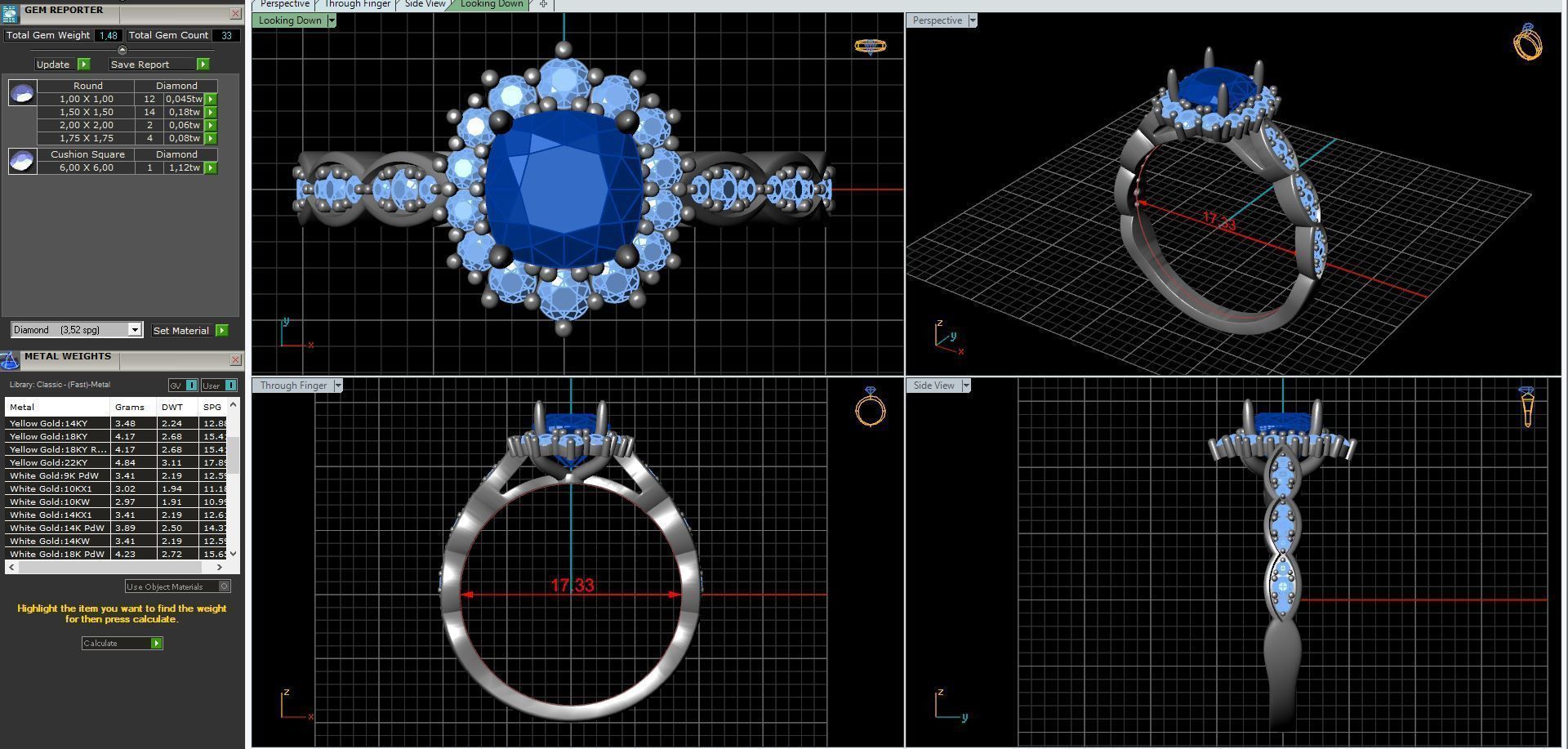Click metal table vertical scrollbar thumb
The height and width of the screenshot is (749, 1568).
(x=234, y=454)
